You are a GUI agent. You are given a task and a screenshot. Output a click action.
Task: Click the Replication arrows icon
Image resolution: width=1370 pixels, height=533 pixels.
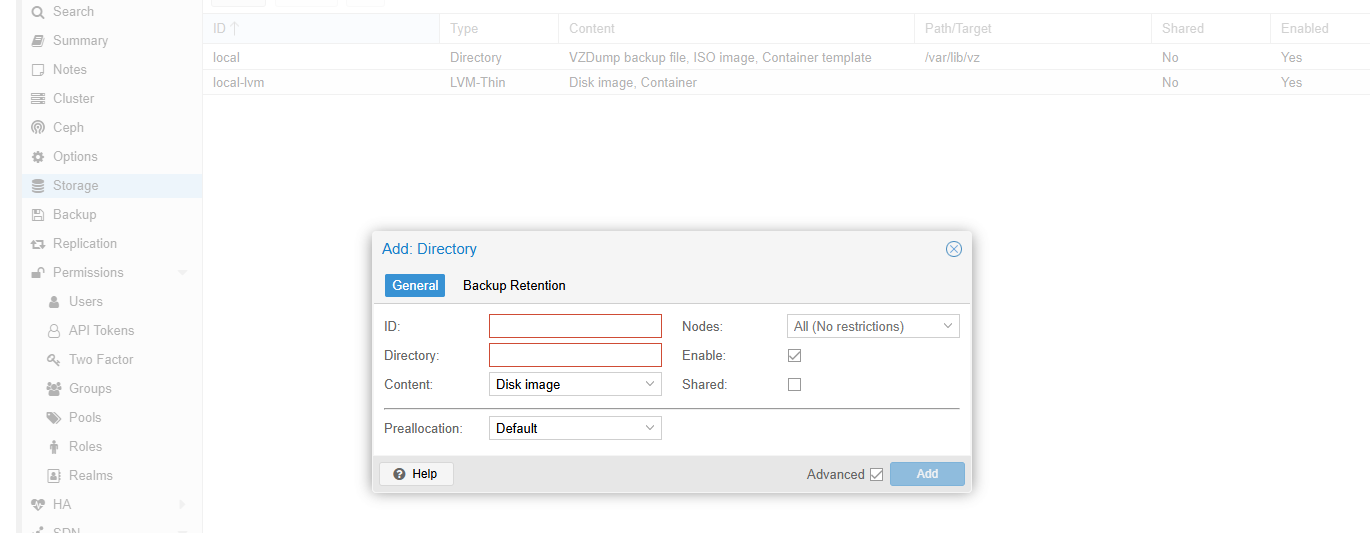(38, 244)
